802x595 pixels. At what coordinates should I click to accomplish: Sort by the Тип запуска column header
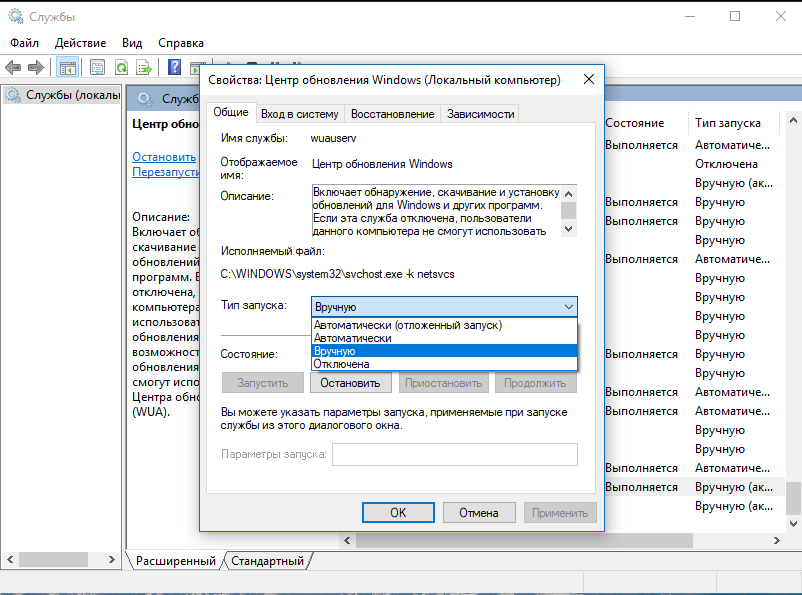(x=733, y=123)
